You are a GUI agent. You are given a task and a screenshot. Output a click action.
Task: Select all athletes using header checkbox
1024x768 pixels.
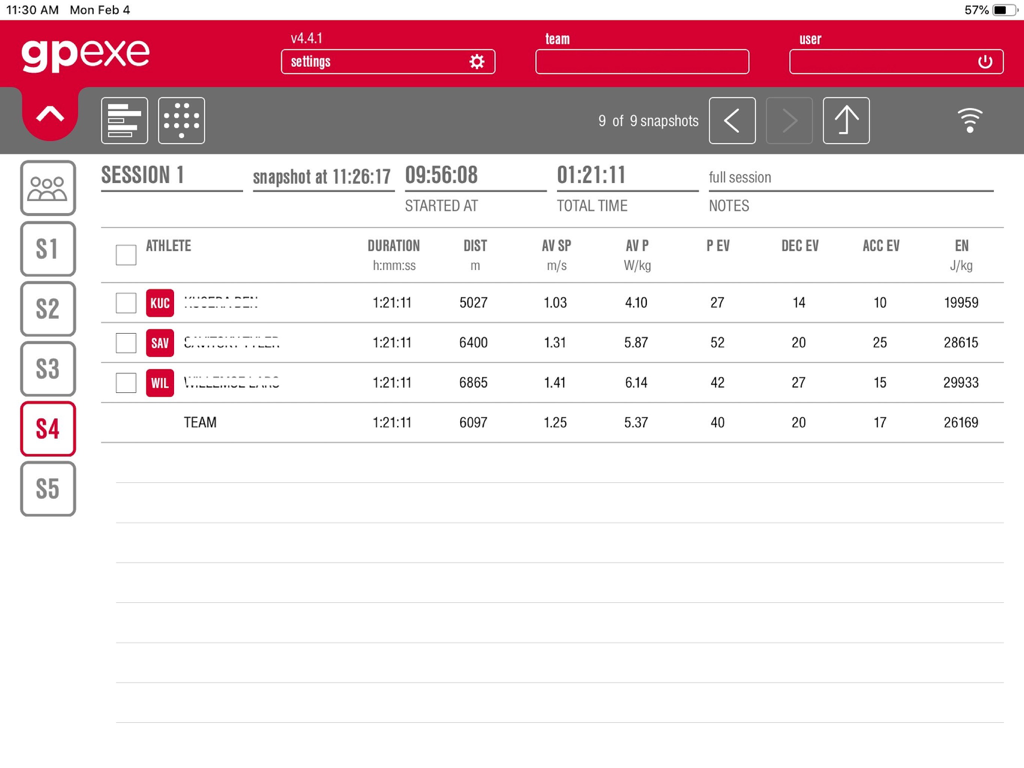125,255
